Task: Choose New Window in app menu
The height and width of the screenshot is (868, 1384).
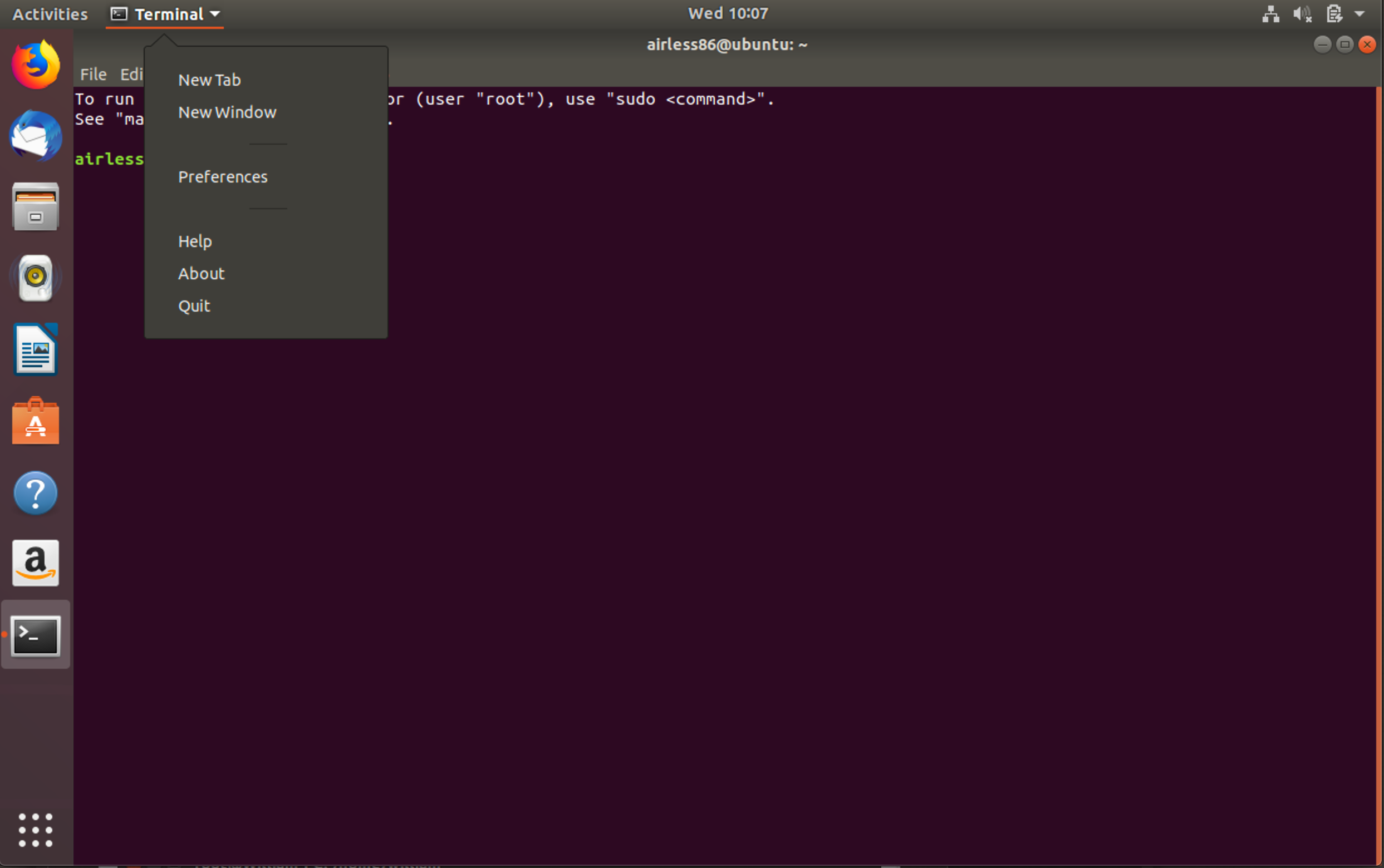Action: [x=227, y=112]
